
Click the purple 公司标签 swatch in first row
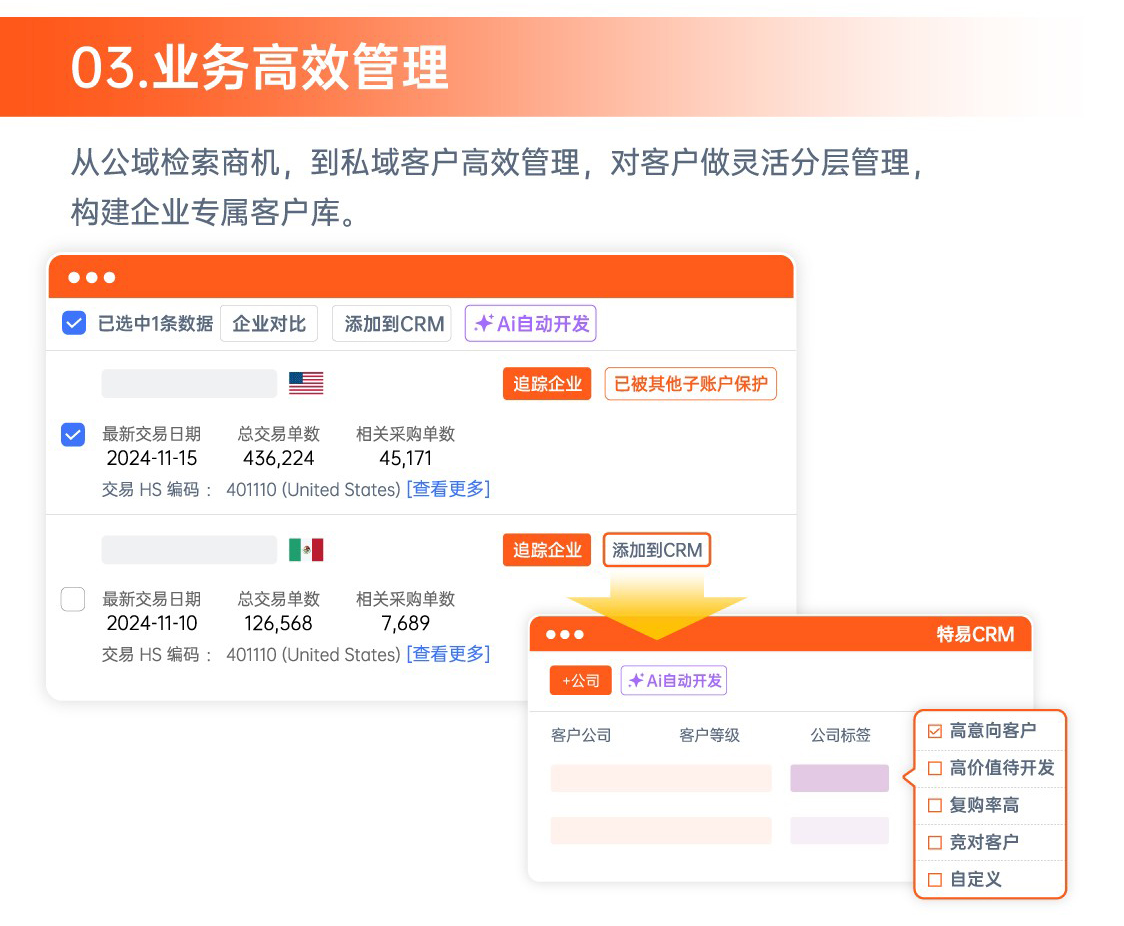tap(839, 778)
